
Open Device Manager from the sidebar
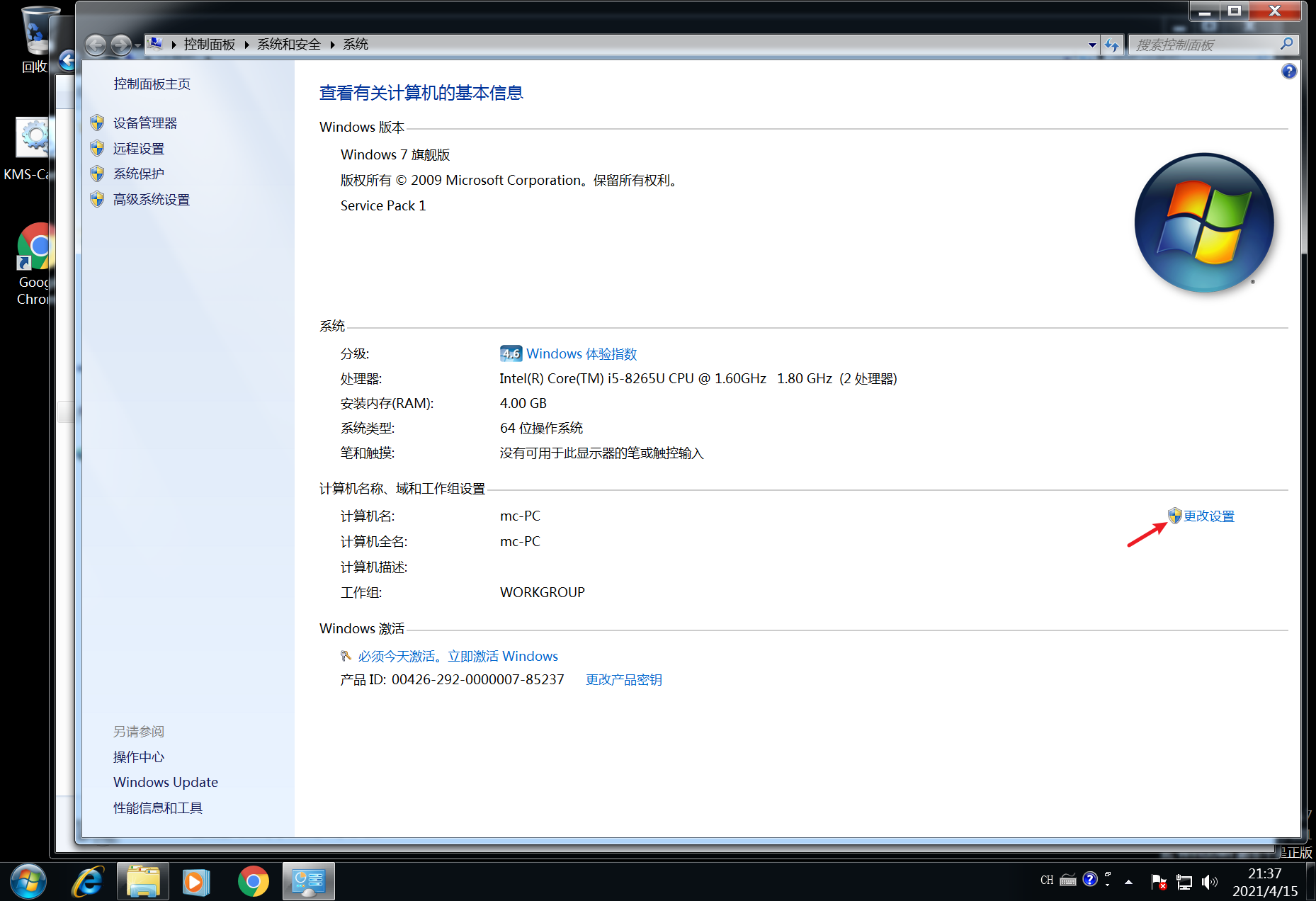145,123
